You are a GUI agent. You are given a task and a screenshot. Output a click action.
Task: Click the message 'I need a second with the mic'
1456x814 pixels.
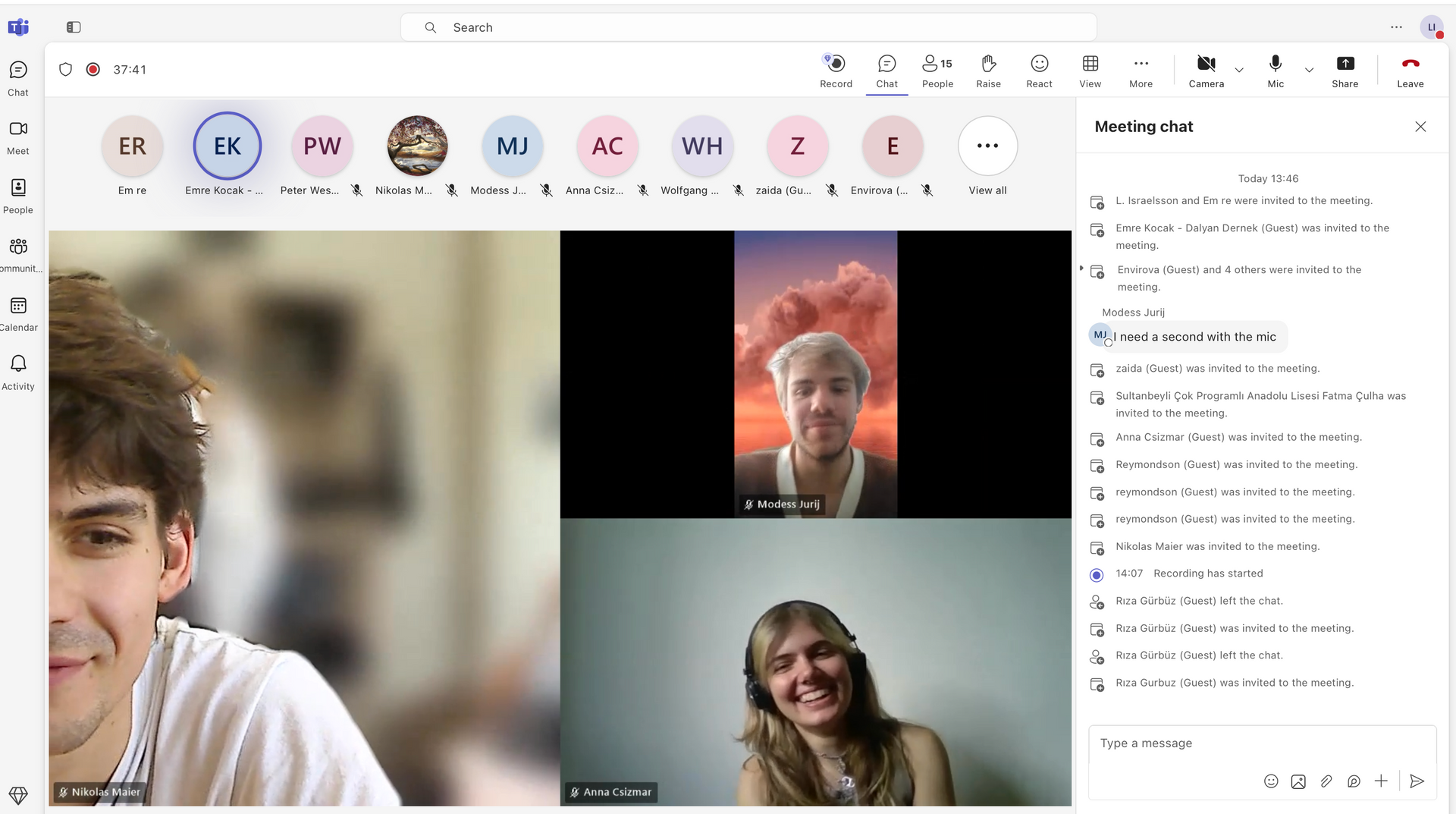pos(1194,337)
